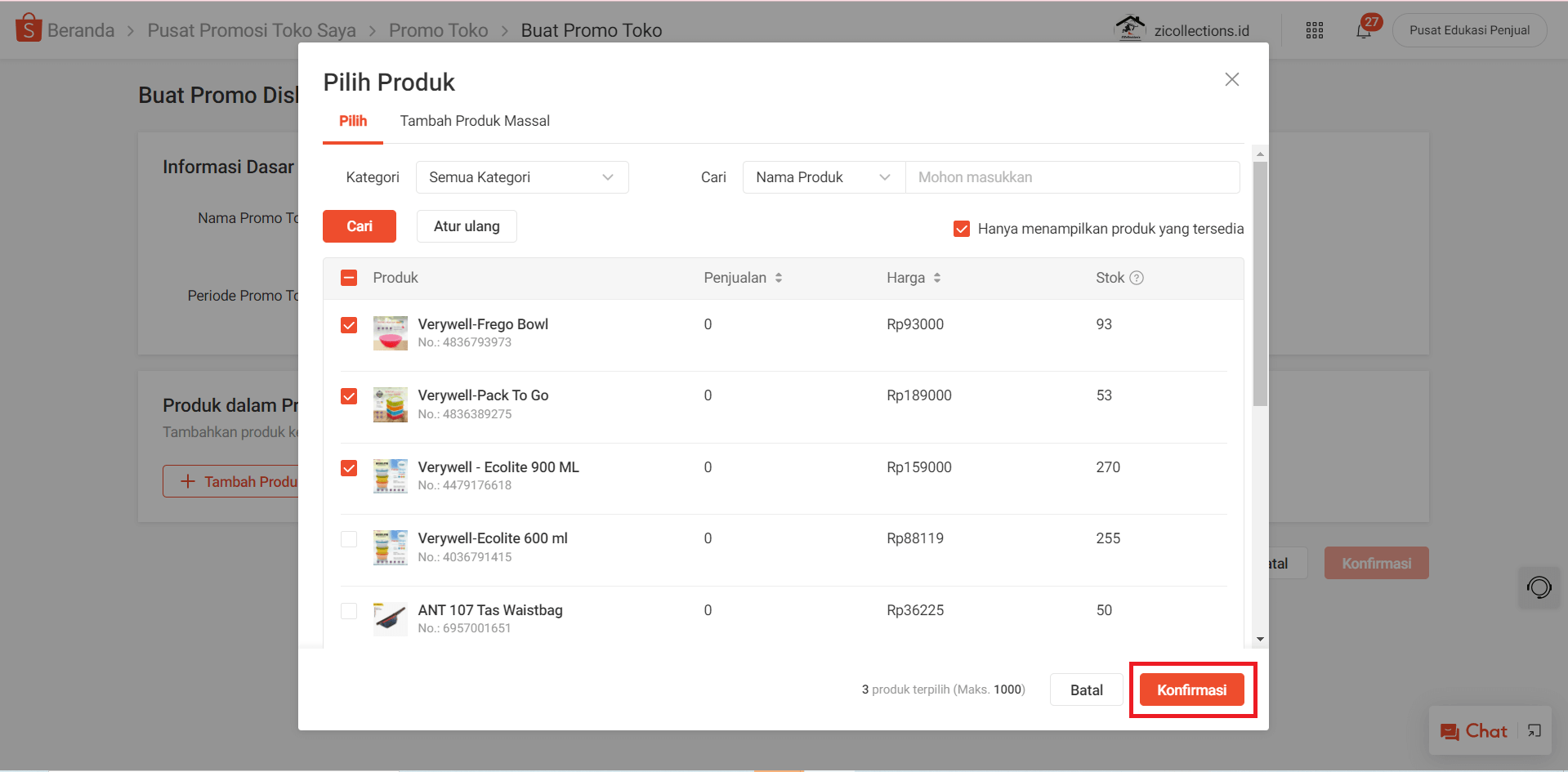Click the Shopee logo in top left corner
Screen dimensions: 1568x772
tap(27, 29)
